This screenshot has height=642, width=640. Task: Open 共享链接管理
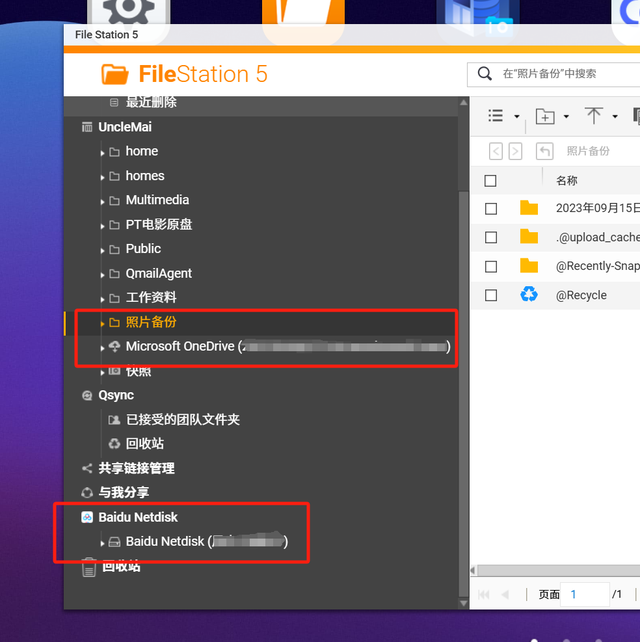(x=136, y=468)
